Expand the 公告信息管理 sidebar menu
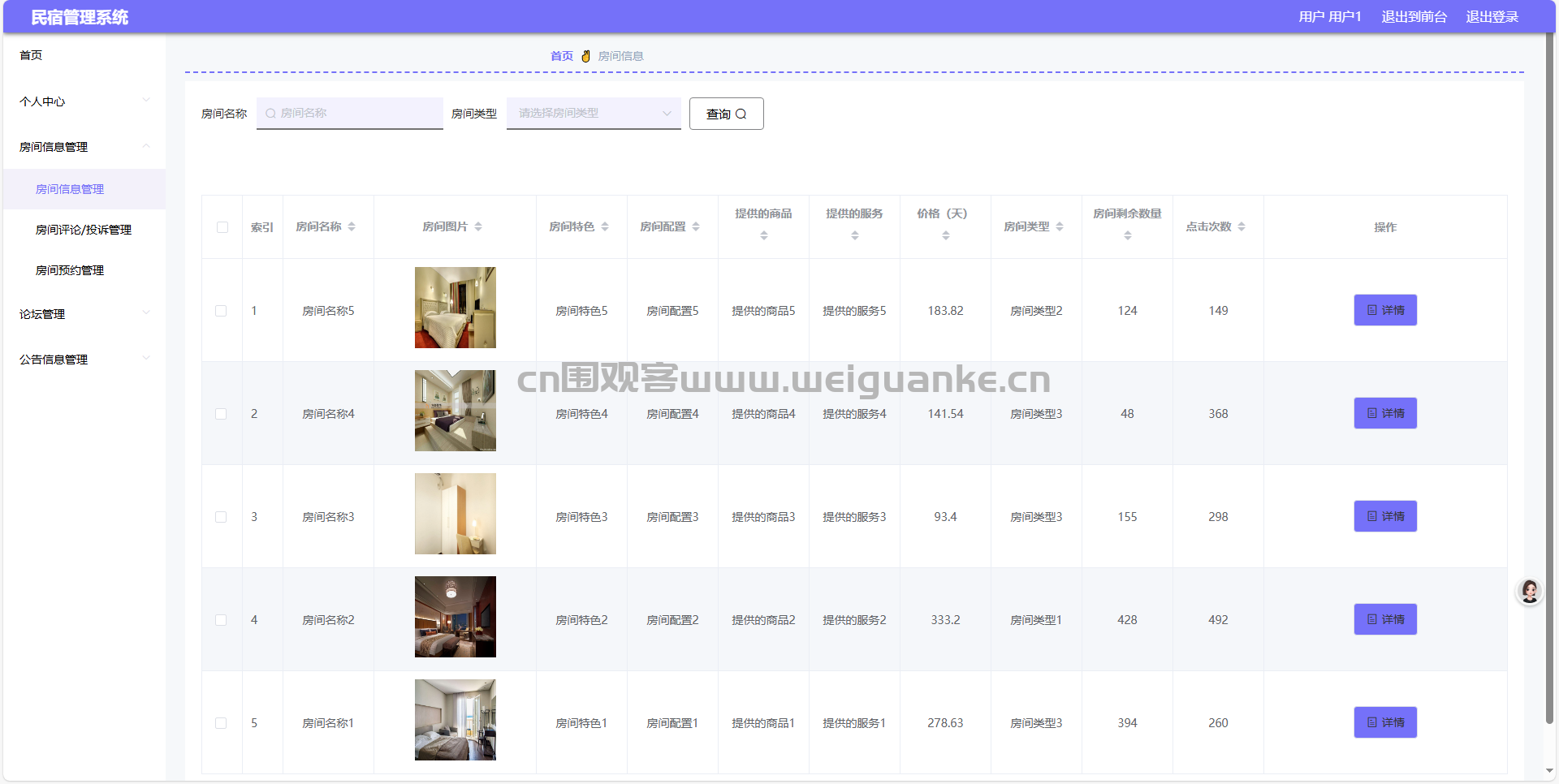 coord(84,360)
